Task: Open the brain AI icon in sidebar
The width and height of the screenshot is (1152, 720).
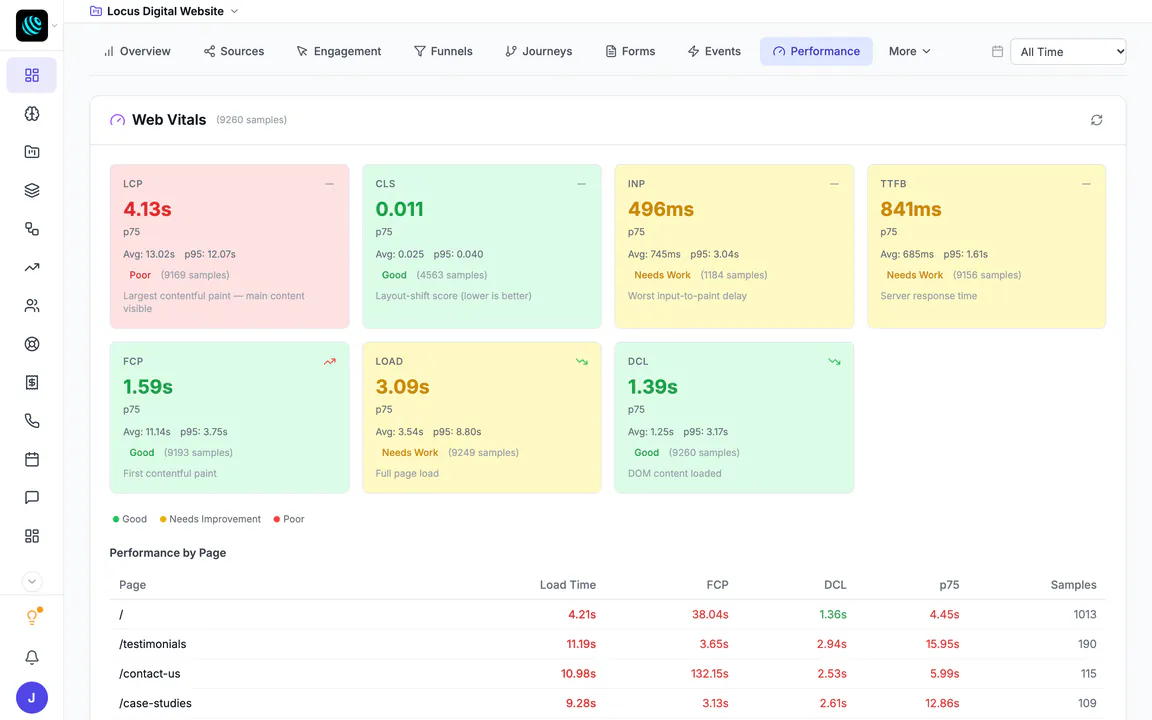Action: tap(32, 113)
